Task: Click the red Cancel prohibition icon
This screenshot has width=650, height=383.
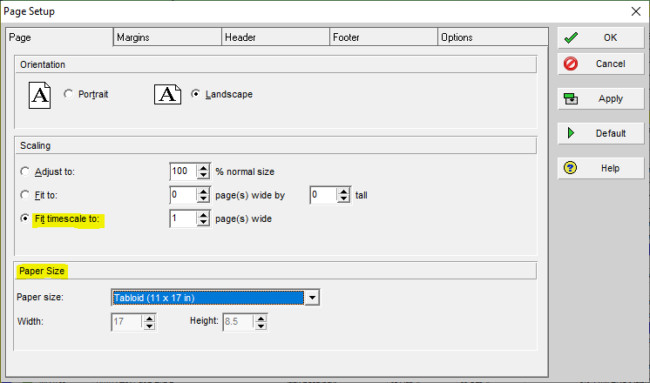Action: [x=570, y=64]
